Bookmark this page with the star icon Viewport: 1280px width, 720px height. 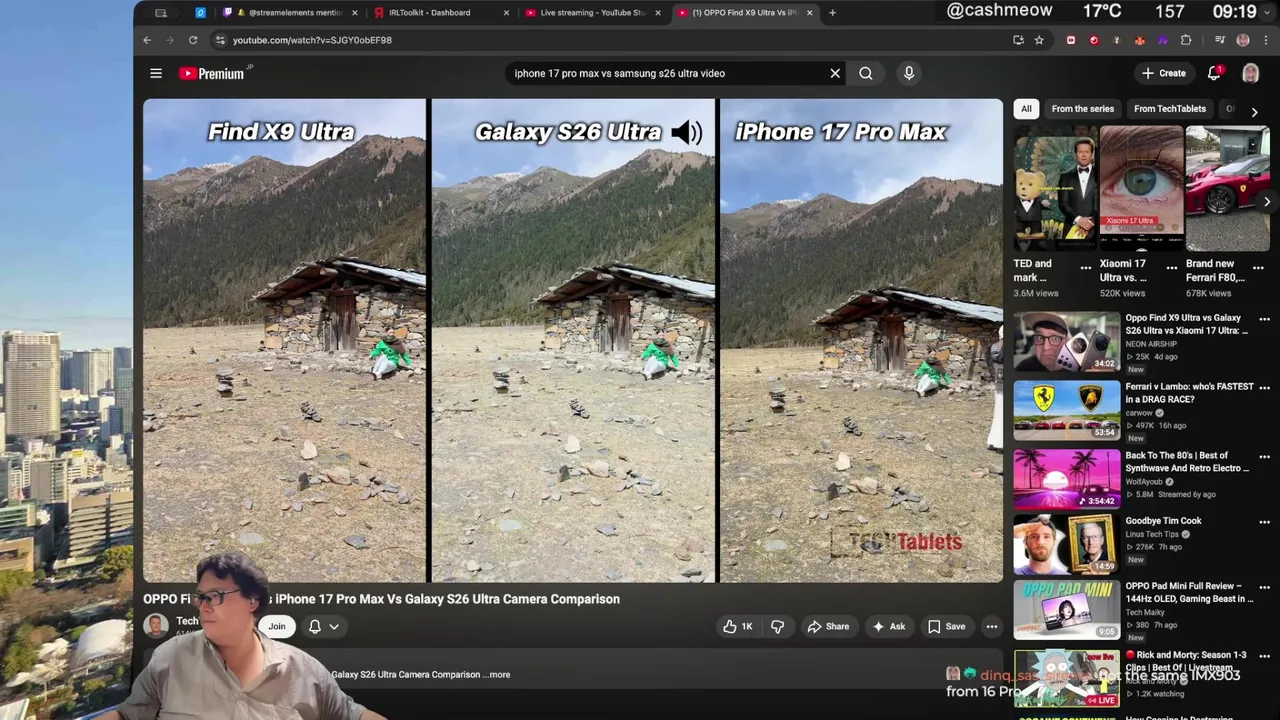coord(1039,40)
